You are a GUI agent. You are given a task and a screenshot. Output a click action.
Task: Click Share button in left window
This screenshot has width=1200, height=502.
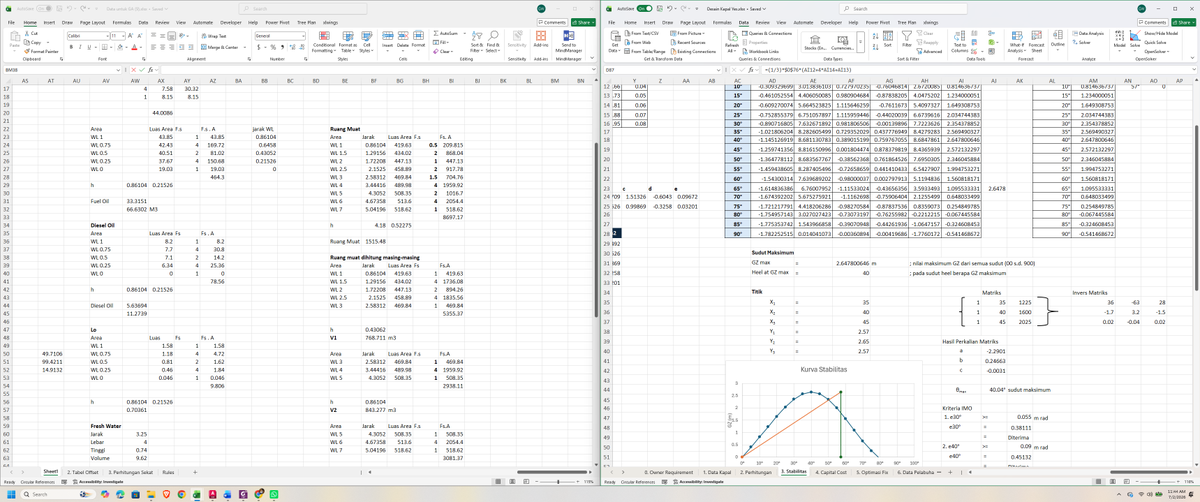pyautogui.click(x=584, y=21)
